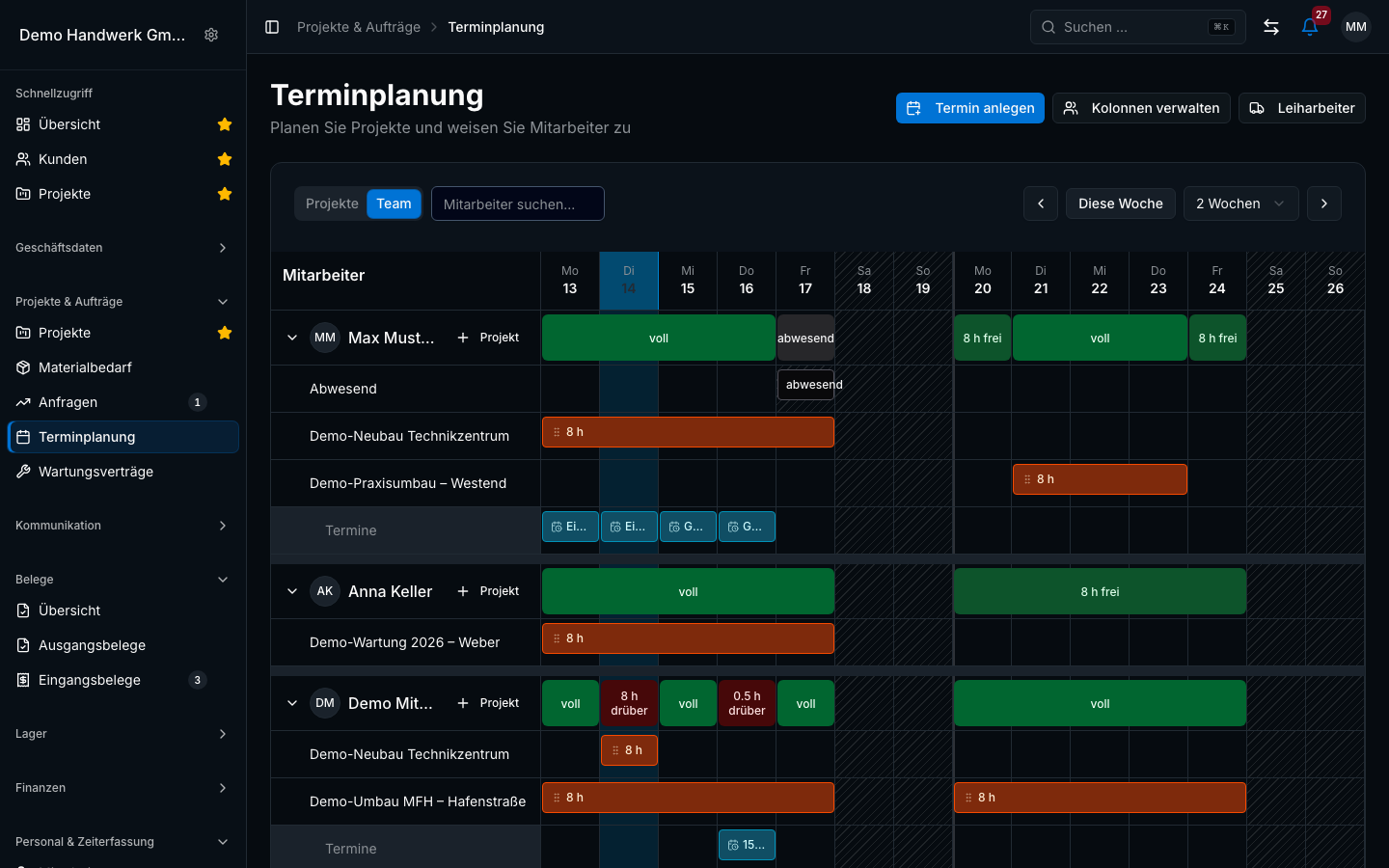
Task: Open Wartungsverträge in sidebar
Action: pos(123,472)
